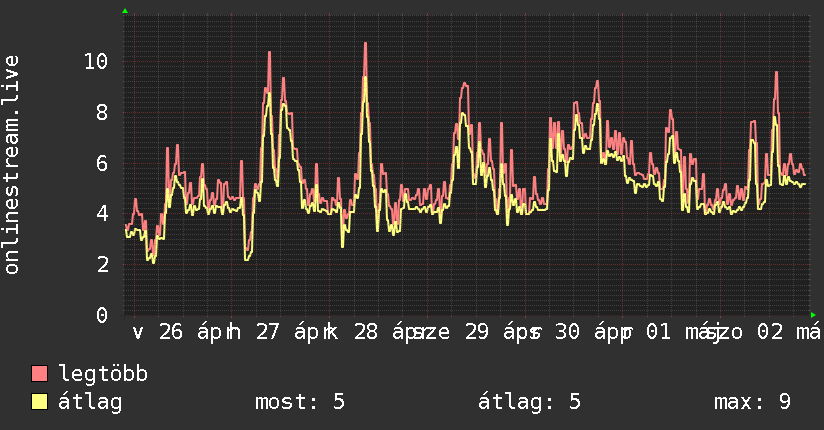Click the yellow átlag legend swatch
Image resolution: width=824 pixels, height=430 pixels.
(39, 401)
